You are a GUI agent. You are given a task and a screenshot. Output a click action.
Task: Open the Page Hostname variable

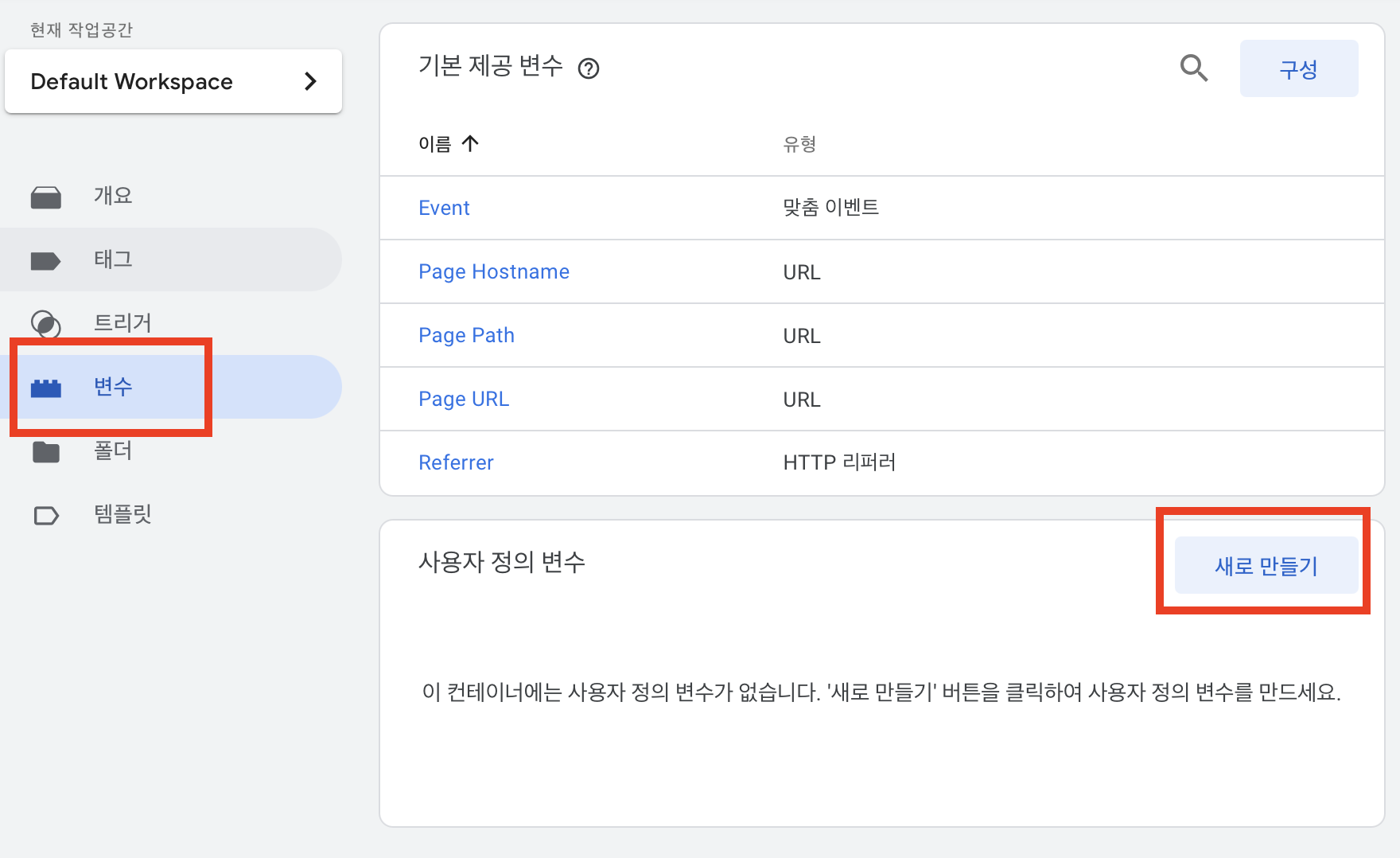(x=494, y=271)
